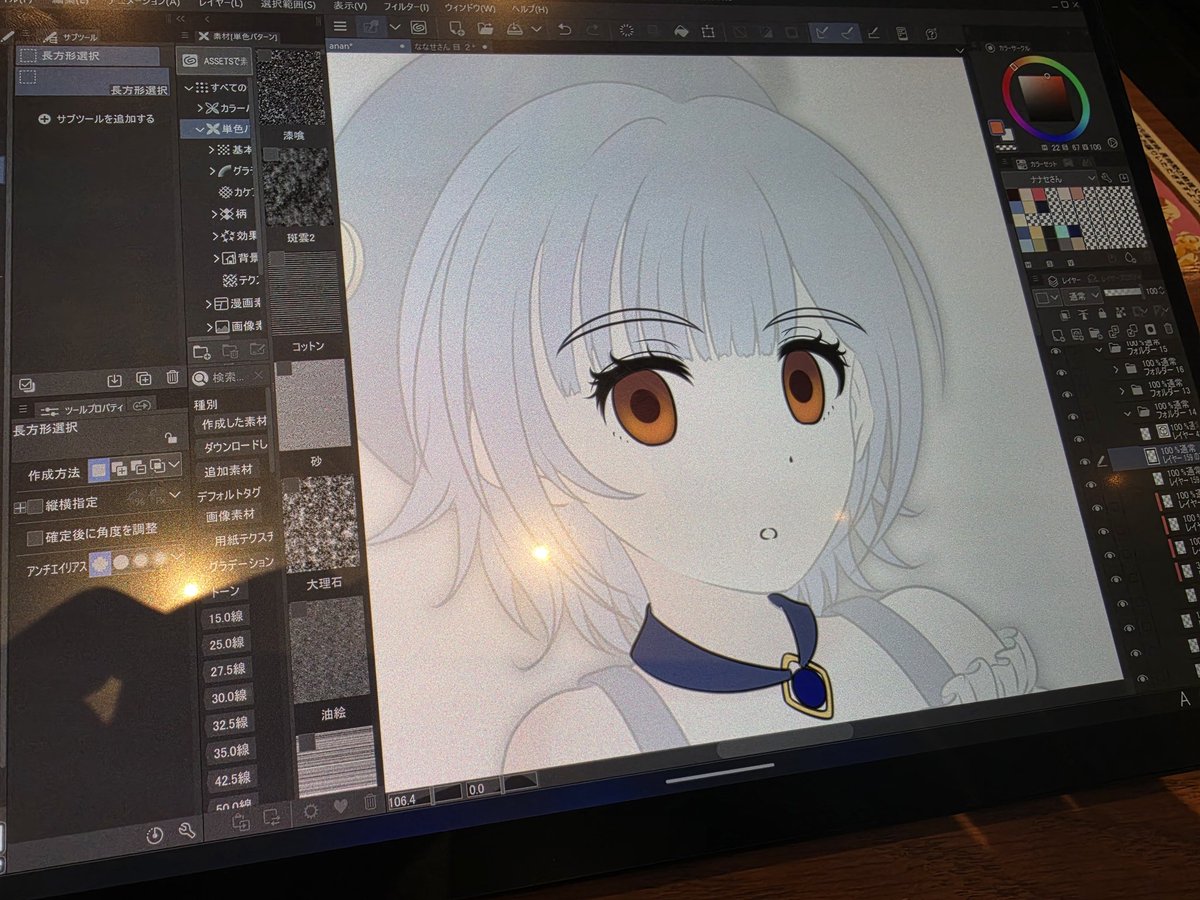The image size is (1200, 900).
Task: Toggle visibility eye of フォルダー 13
Action: [1066, 394]
